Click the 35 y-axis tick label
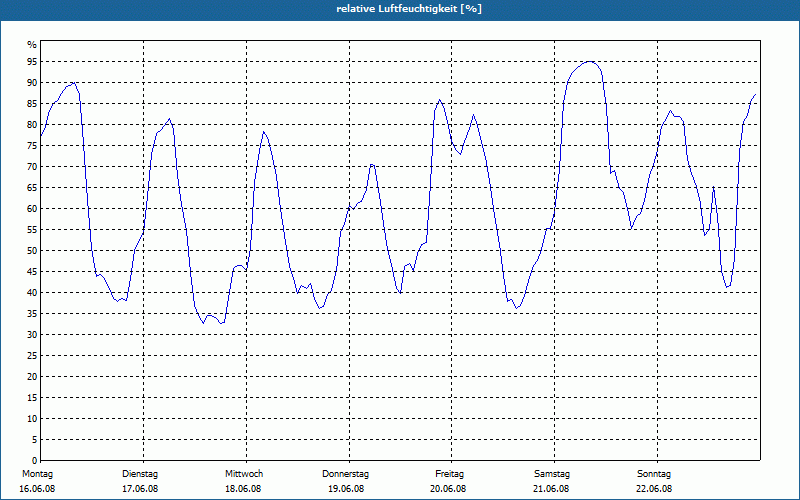The image size is (800, 500). [32, 314]
